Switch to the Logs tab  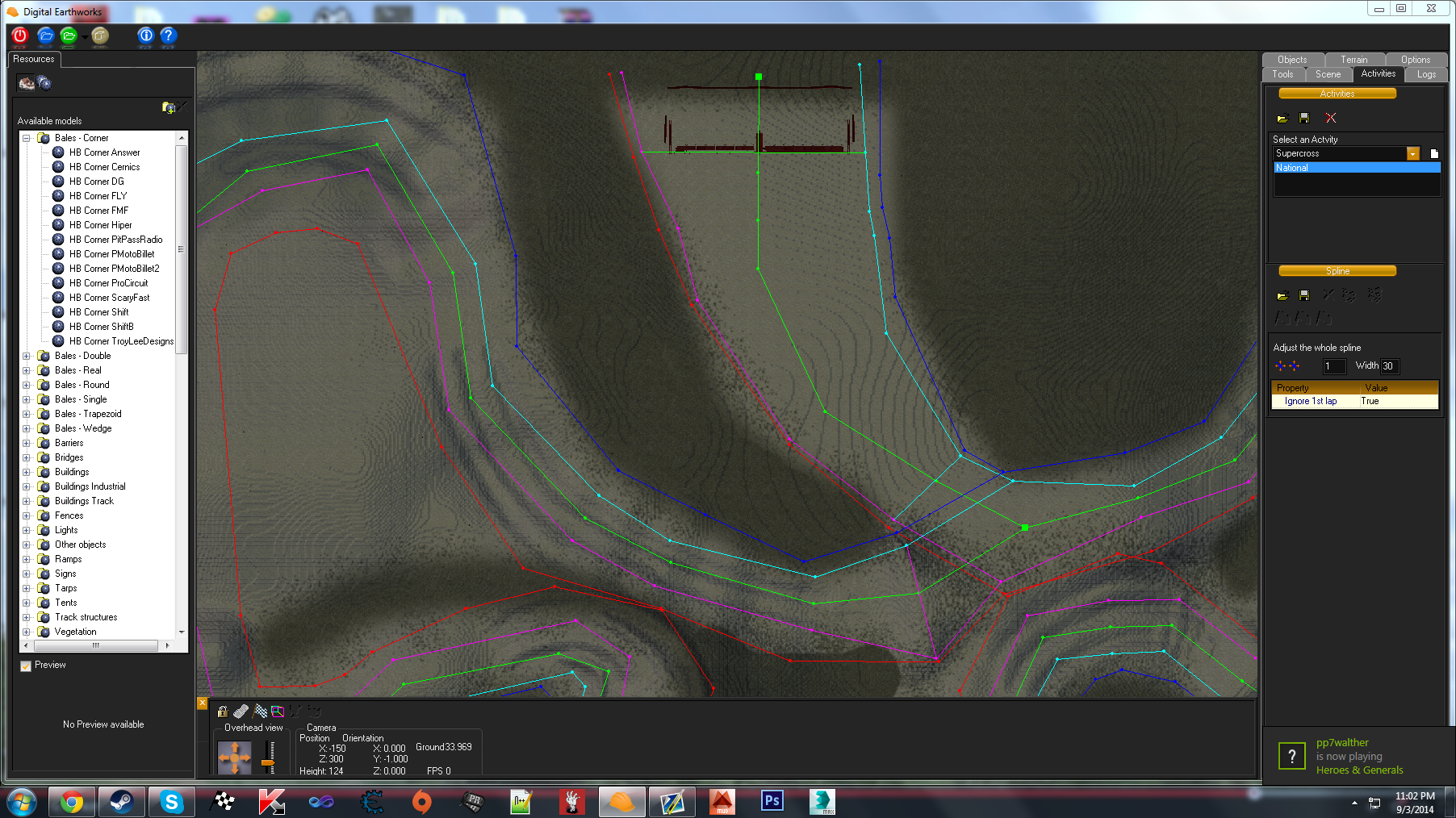pyautogui.click(x=1426, y=74)
